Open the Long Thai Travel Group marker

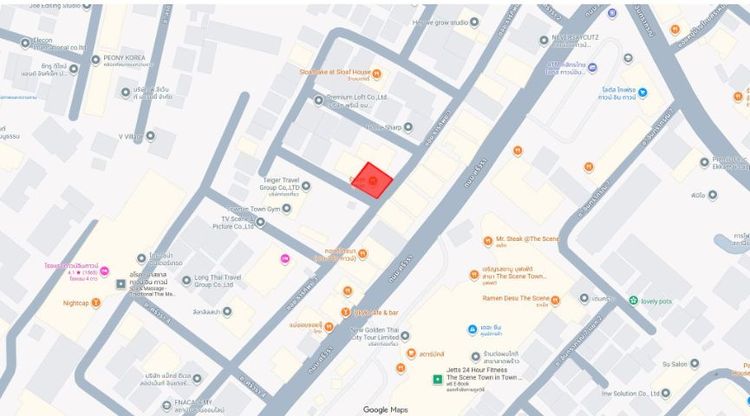187,280
